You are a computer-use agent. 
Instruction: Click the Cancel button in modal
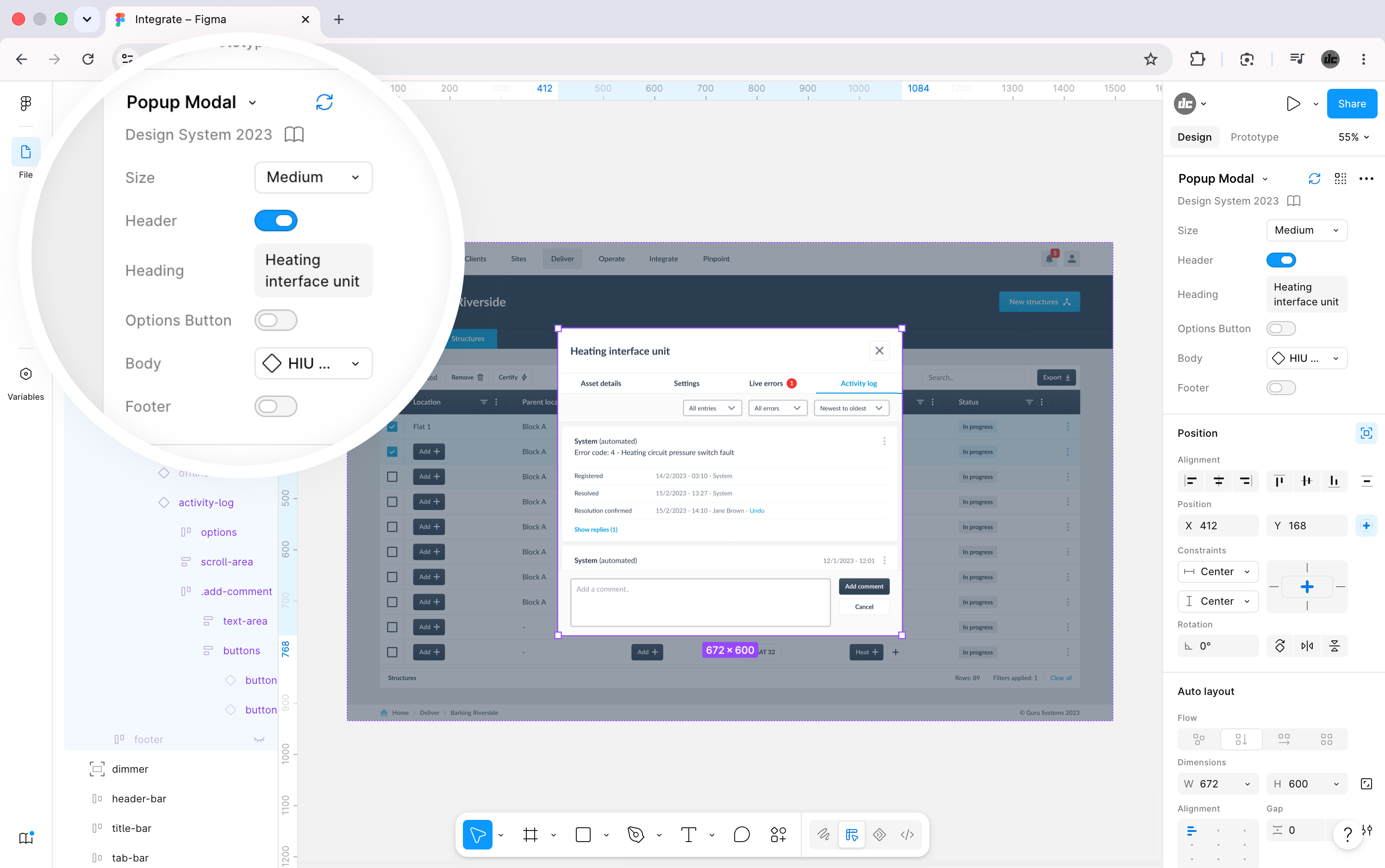coord(864,607)
